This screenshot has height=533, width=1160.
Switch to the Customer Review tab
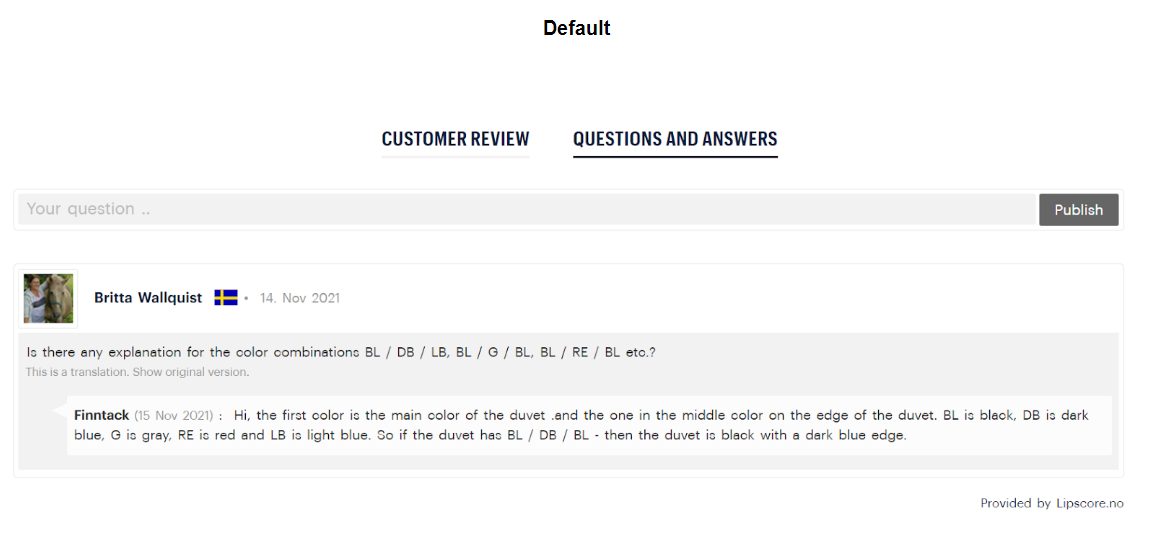[455, 139]
